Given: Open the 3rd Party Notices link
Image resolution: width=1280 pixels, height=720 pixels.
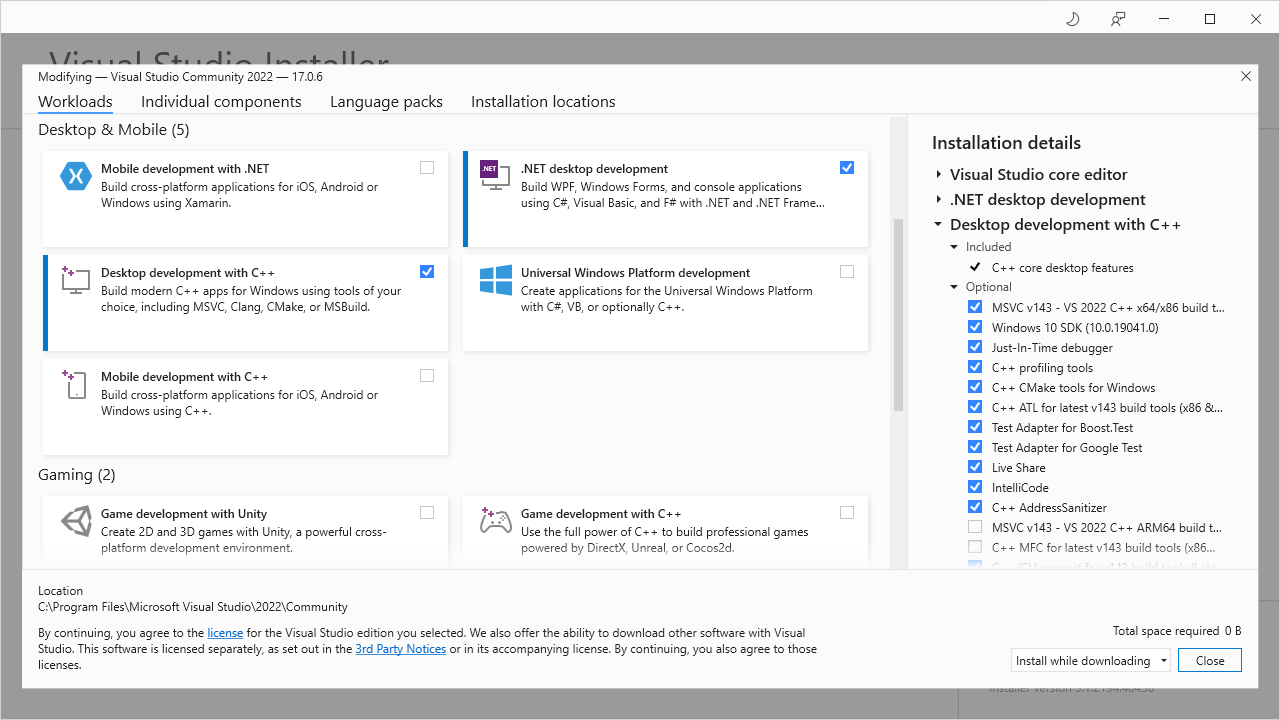Looking at the screenshot, I should (x=401, y=649).
